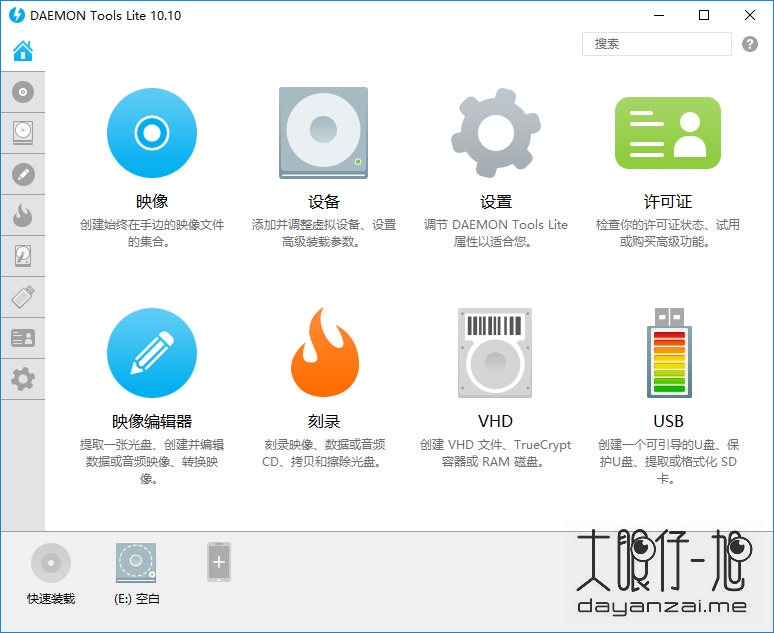Open the 许可证 label link
The width and height of the screenshot is (774, 633).
[x=667, y=201]
